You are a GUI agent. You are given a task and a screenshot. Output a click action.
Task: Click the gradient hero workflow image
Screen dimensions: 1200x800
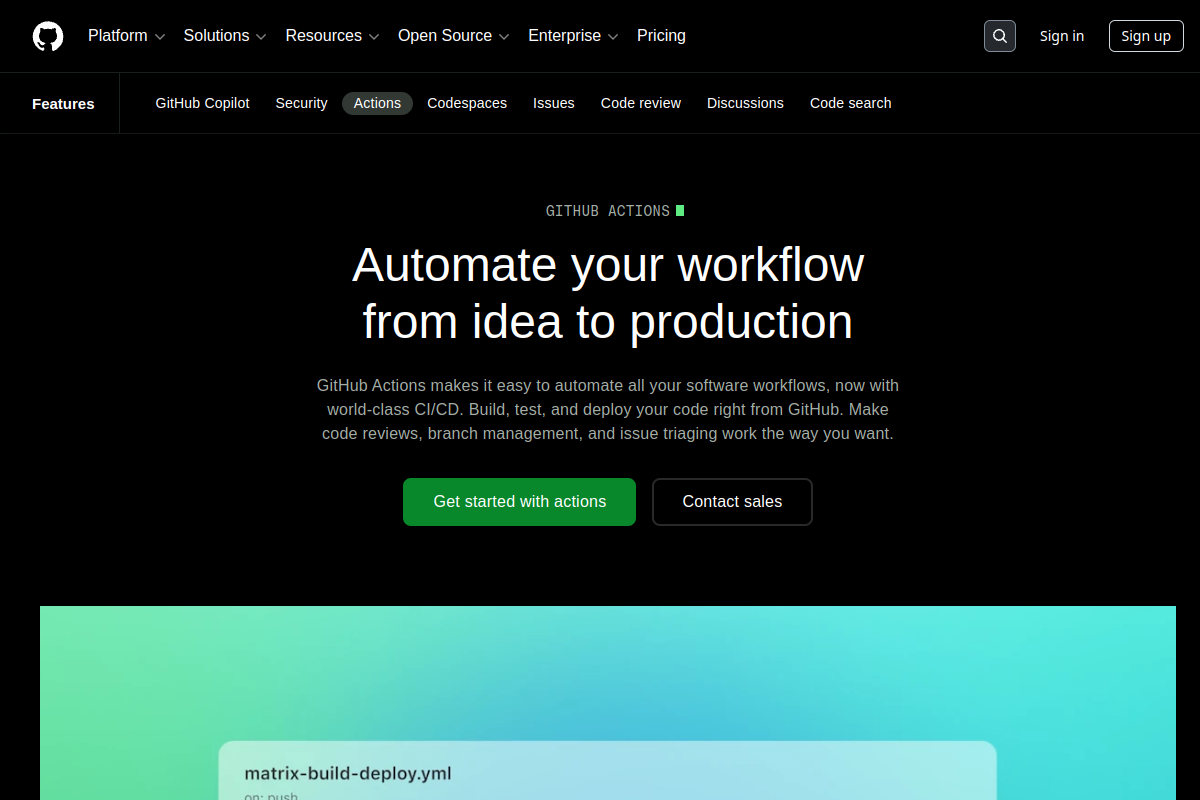[x=608, y=703]
